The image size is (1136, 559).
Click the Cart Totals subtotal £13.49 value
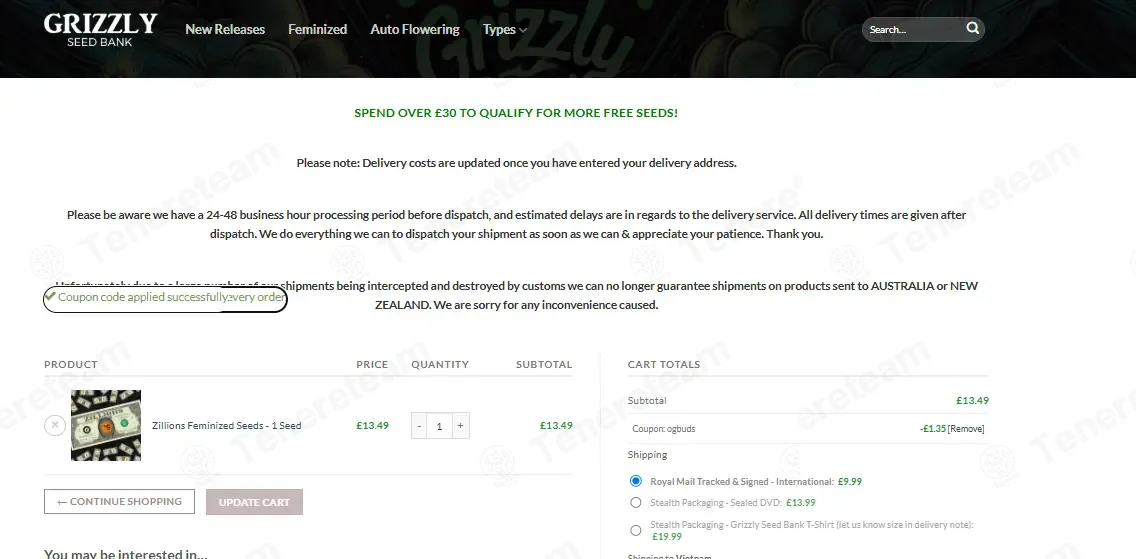(x=972, y=400)
